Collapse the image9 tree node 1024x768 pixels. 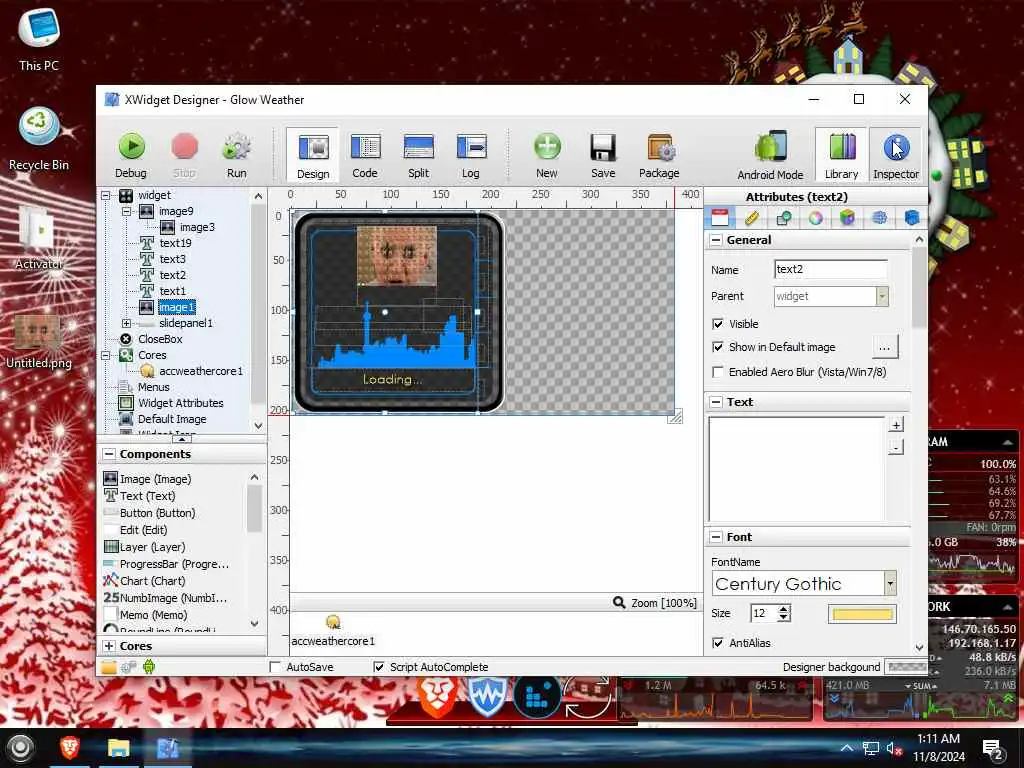(x=127, y=211)
